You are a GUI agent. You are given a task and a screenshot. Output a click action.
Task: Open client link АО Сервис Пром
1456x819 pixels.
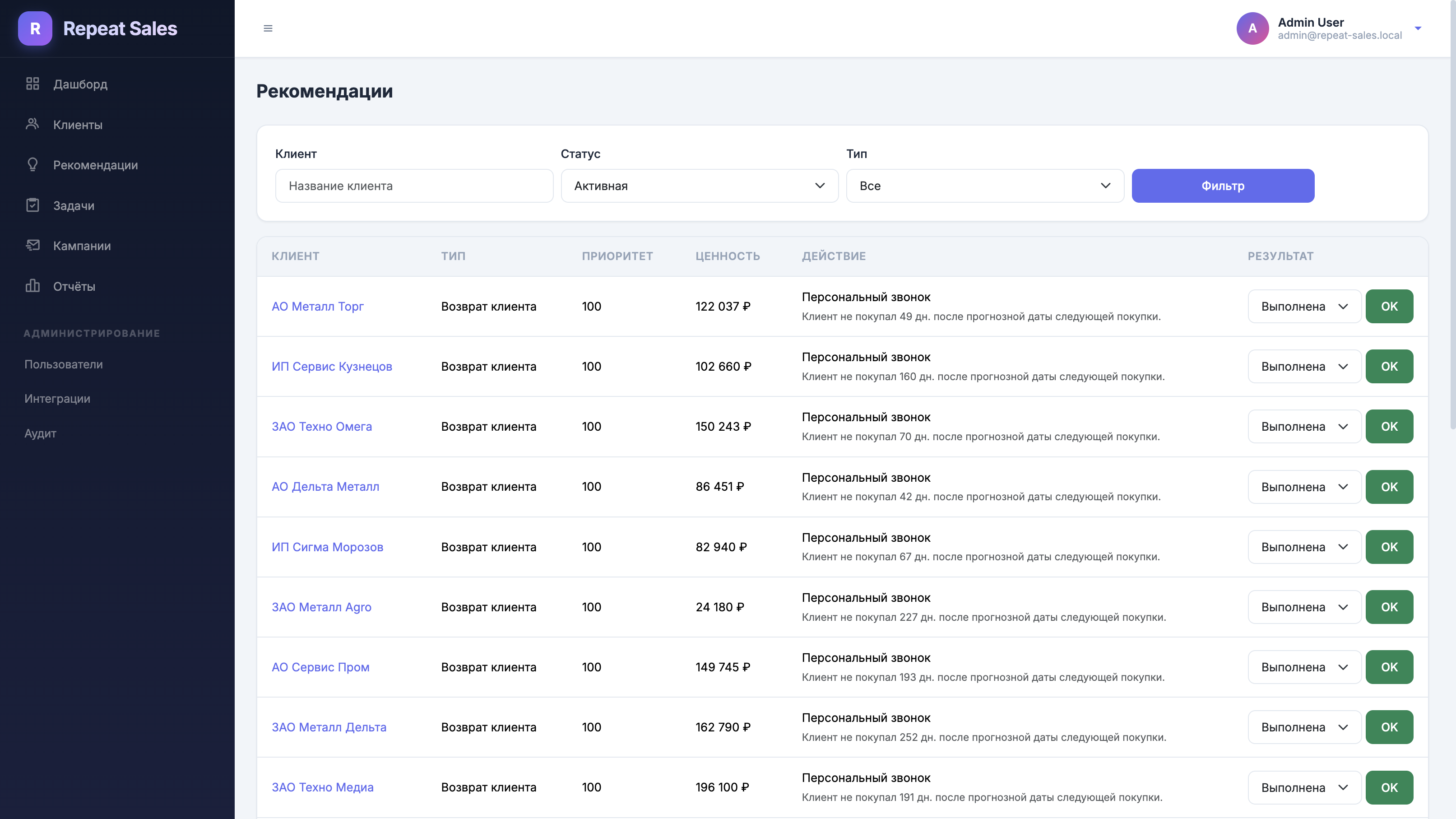320,667
